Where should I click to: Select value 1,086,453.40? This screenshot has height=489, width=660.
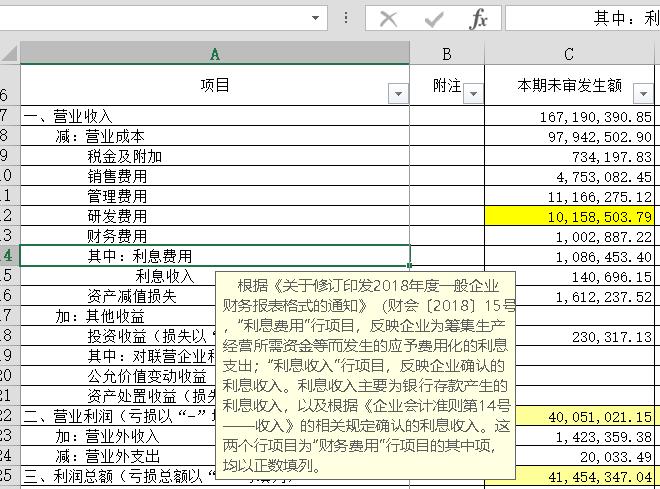tap(570, 256)
